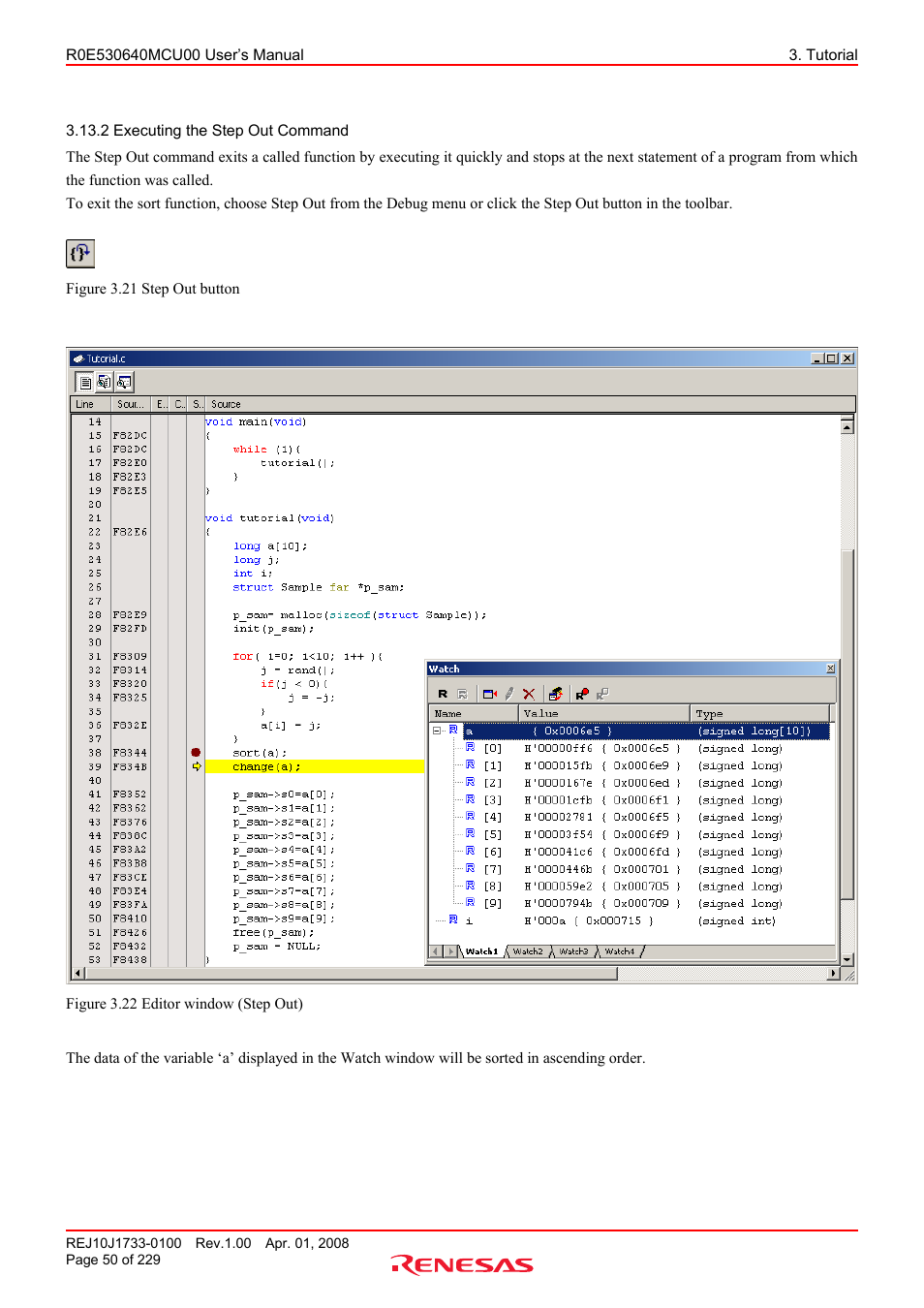Select disassembly display mode in the editor toolbar
Screen dimensions: 924x1308
click(124, 383)
